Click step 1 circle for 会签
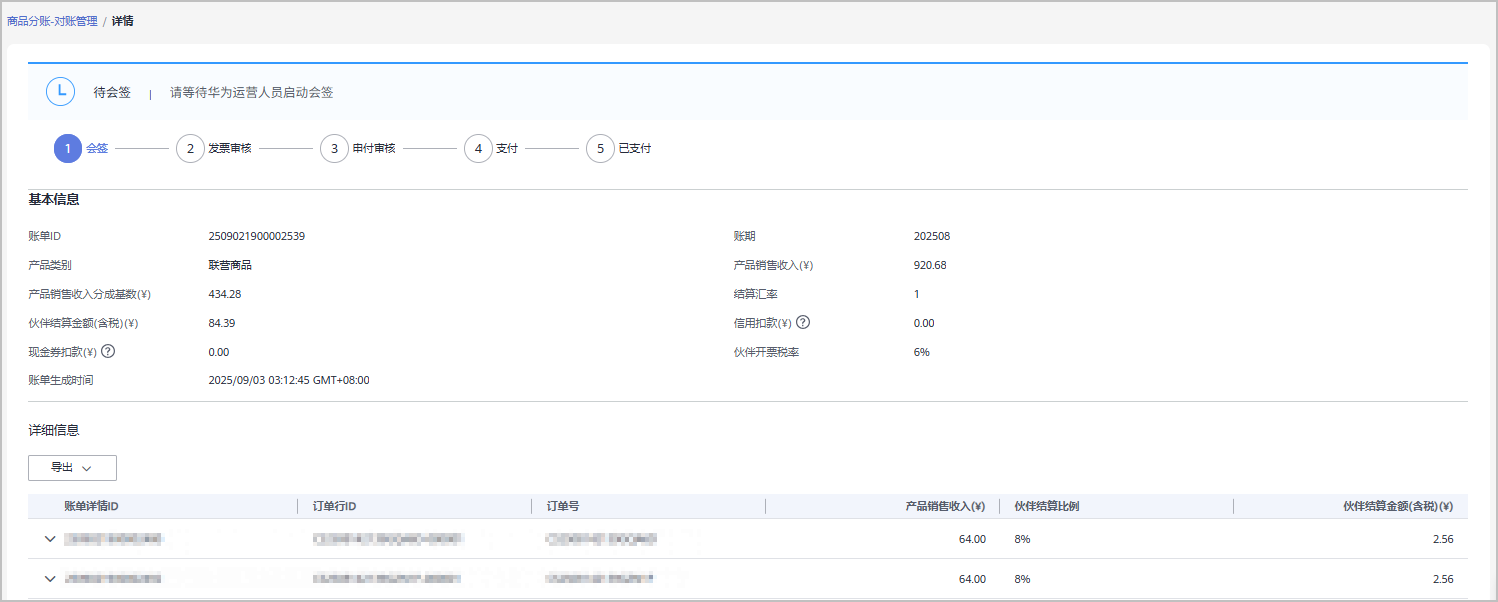The width and height of the screenshot is (1498, 602). coord(68,149)
